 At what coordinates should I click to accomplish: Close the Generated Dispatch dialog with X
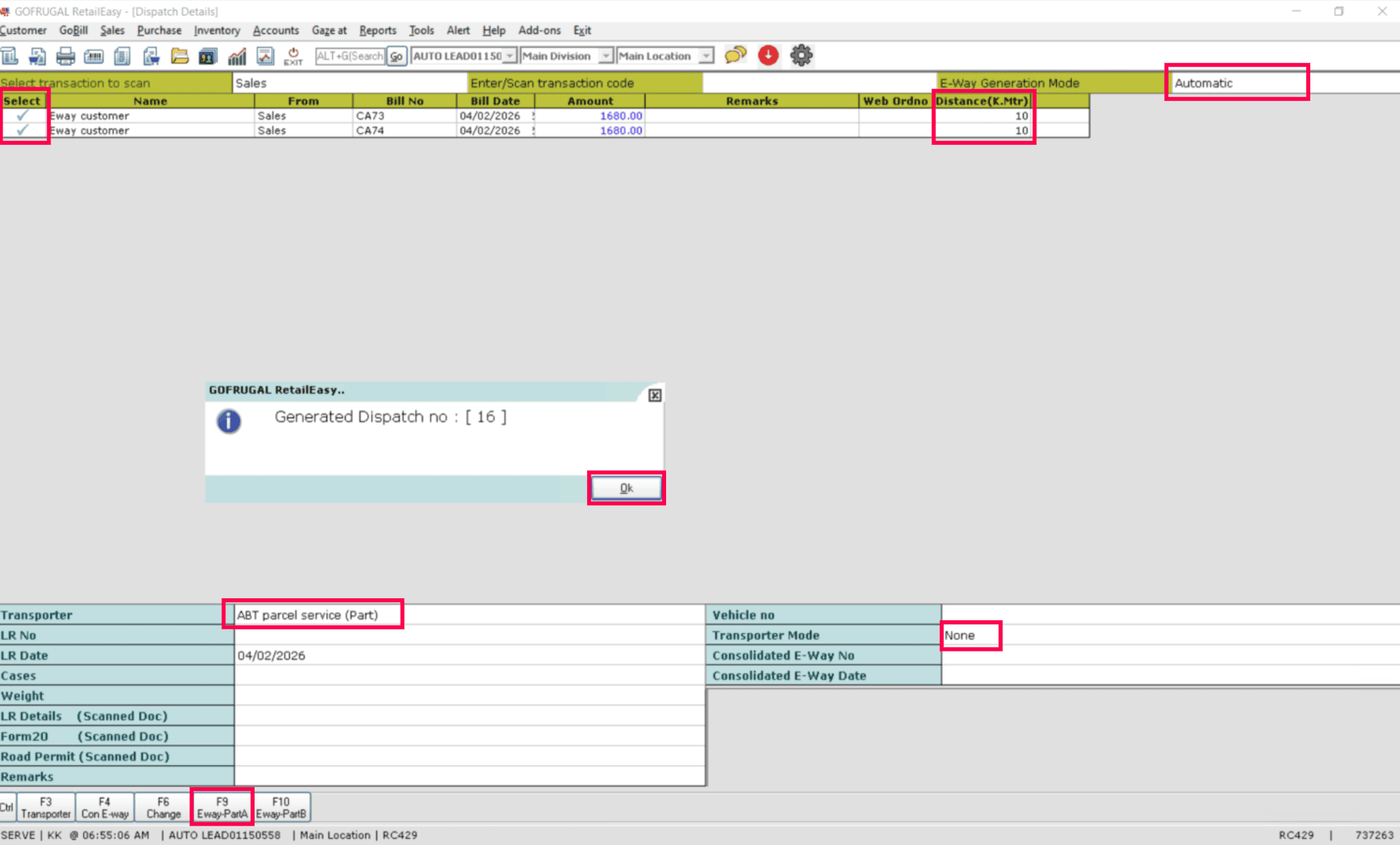point(655,396)
